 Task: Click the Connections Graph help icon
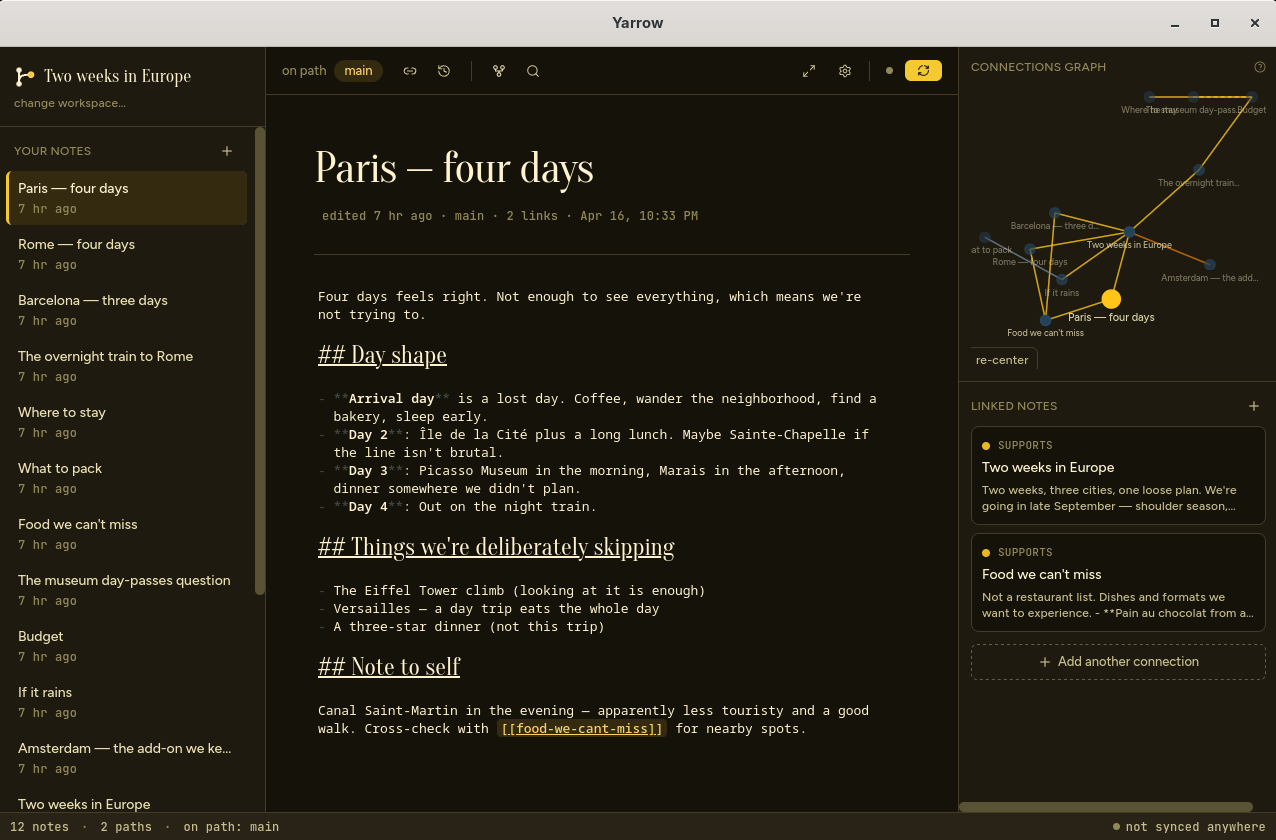point(1260,67)
